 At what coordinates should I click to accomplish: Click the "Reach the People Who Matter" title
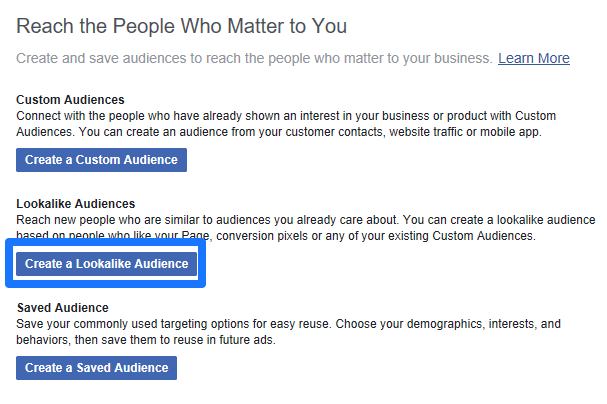click(181, 25)
